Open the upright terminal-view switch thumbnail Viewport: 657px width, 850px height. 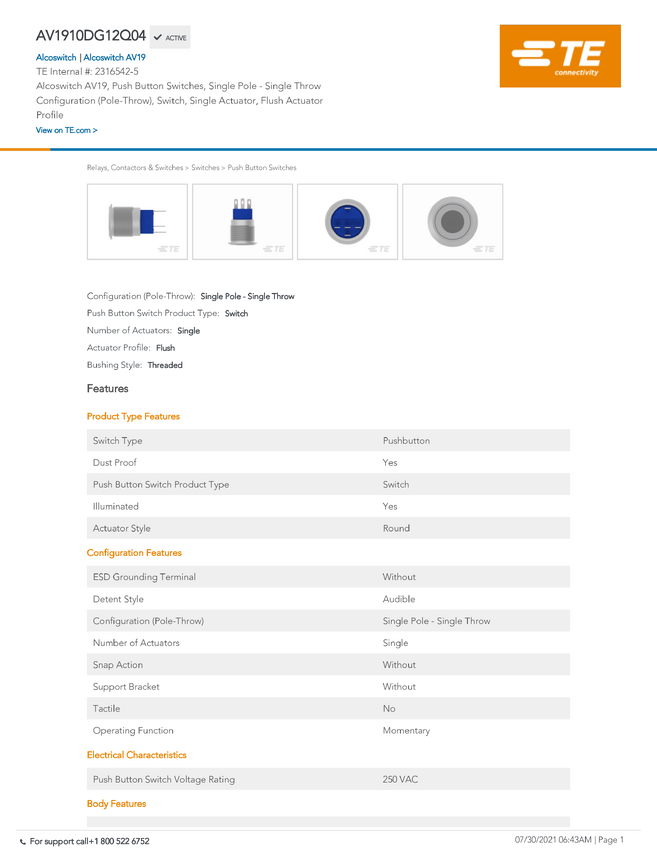(x=242, y=222)
